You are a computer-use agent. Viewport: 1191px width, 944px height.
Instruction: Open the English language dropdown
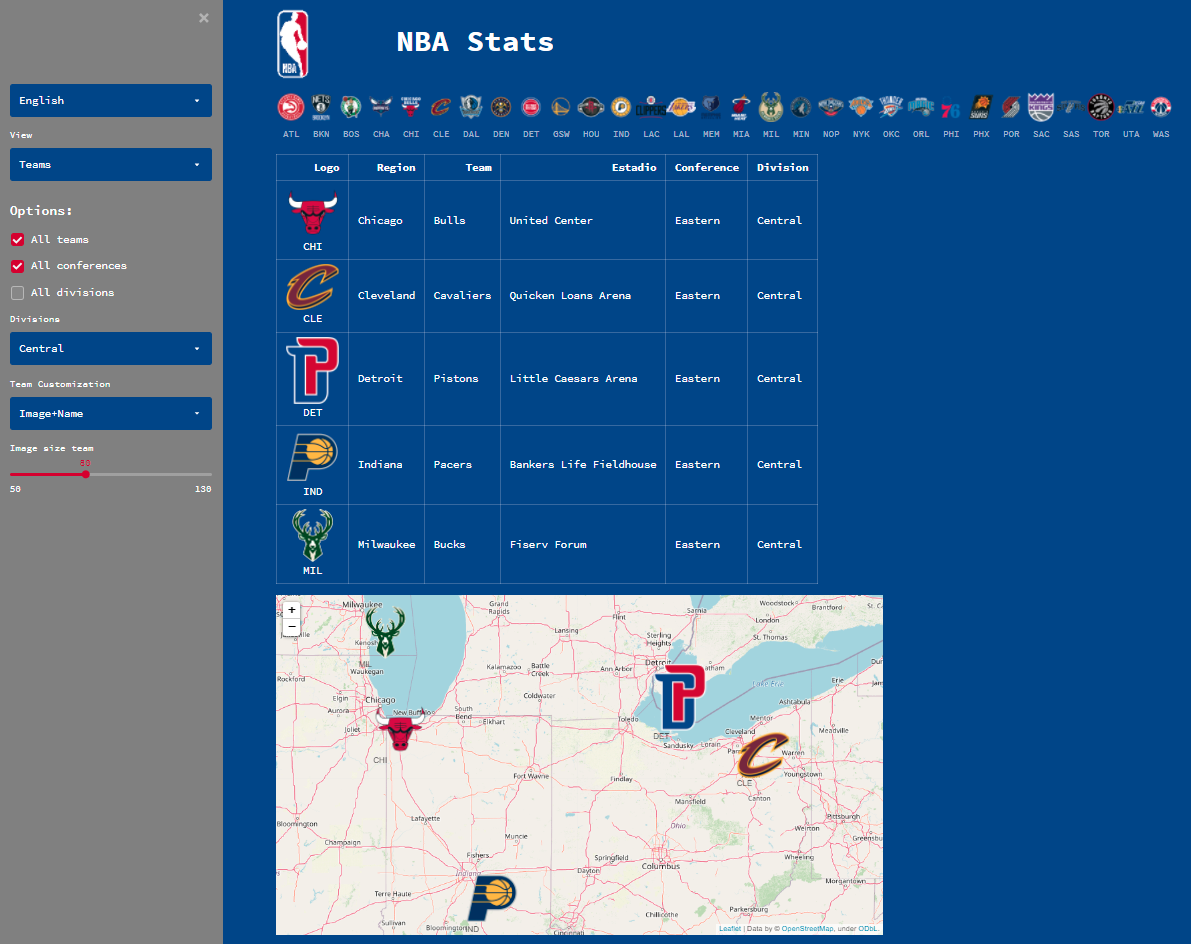coord(111,100)
